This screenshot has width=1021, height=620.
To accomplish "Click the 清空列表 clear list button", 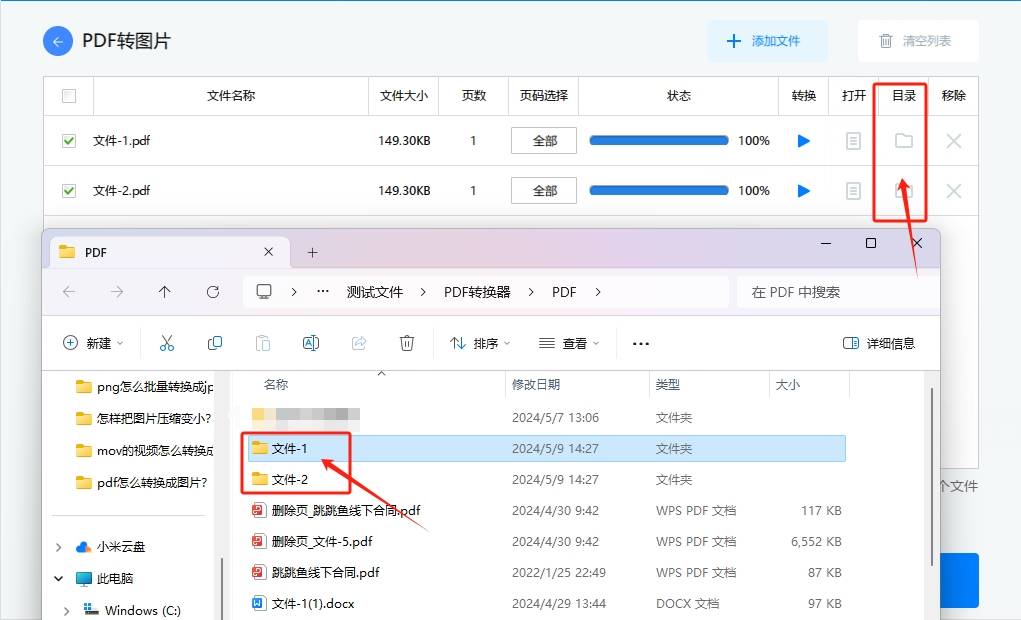I will [x=917, y=41].
